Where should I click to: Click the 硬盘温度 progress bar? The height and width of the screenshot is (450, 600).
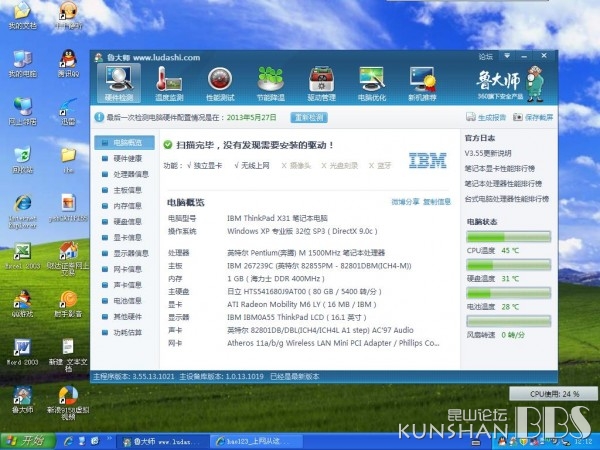pyautogui.click(x=509, y=265)
